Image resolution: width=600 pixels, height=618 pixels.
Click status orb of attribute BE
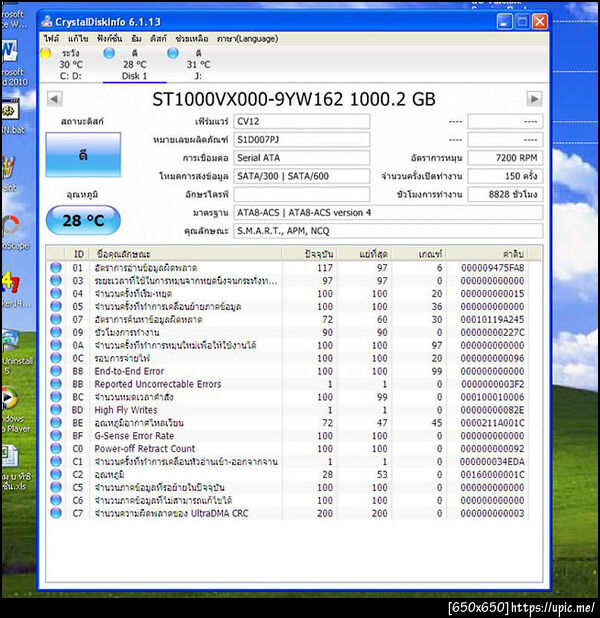pos(56,423)
